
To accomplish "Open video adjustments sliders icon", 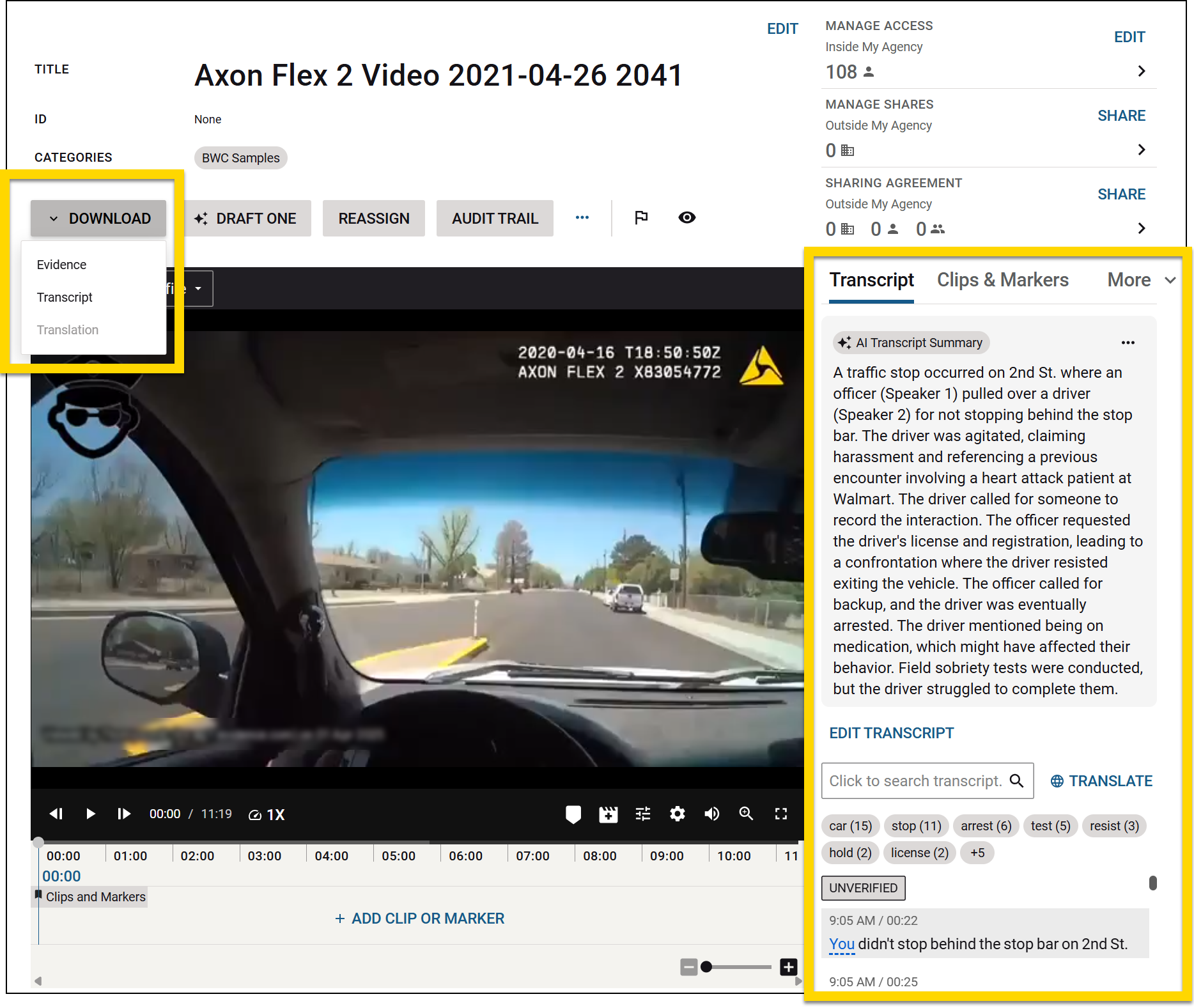I will coord(643,814).
